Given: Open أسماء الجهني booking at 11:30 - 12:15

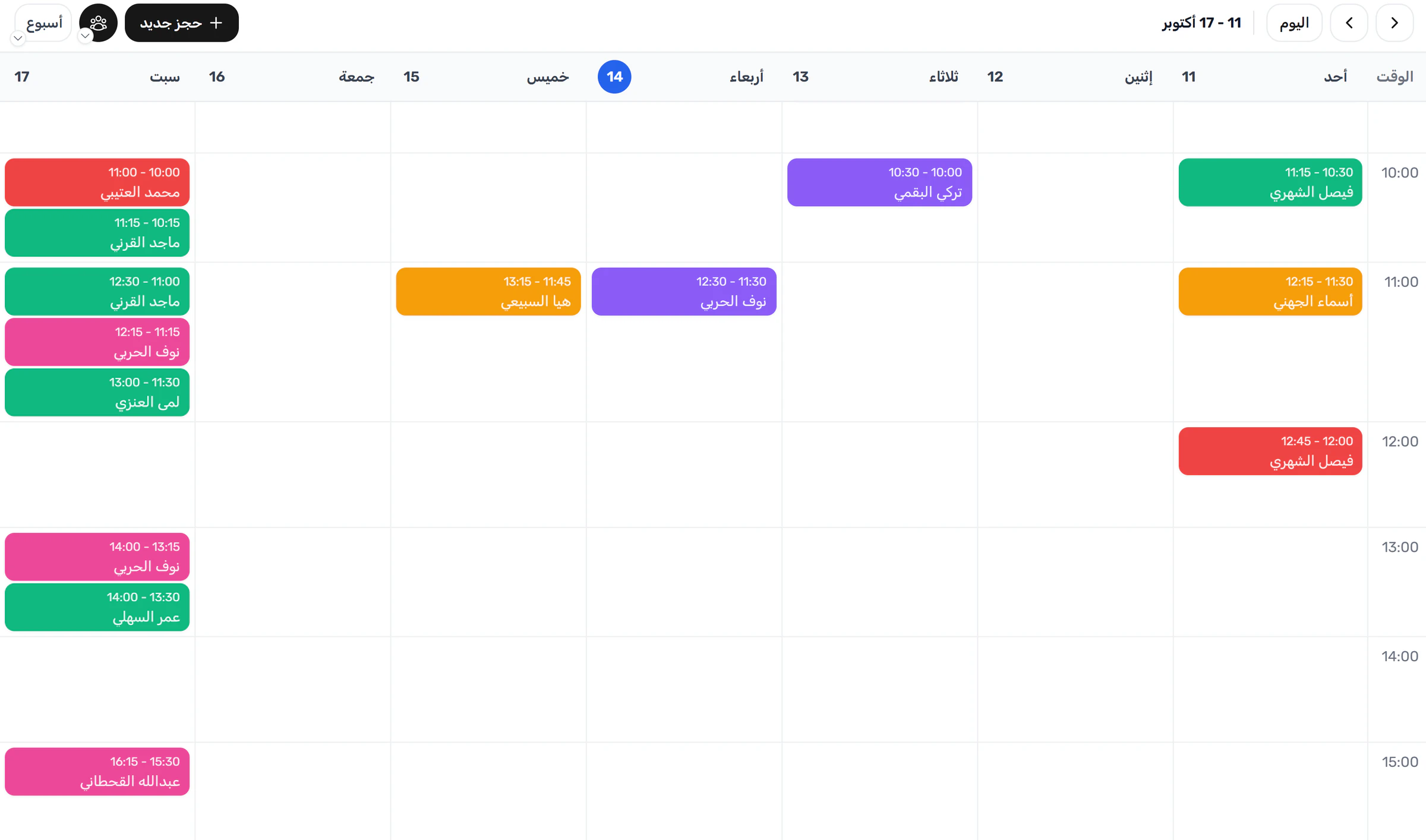Looking at the screenshot, I should (1270, 292).
